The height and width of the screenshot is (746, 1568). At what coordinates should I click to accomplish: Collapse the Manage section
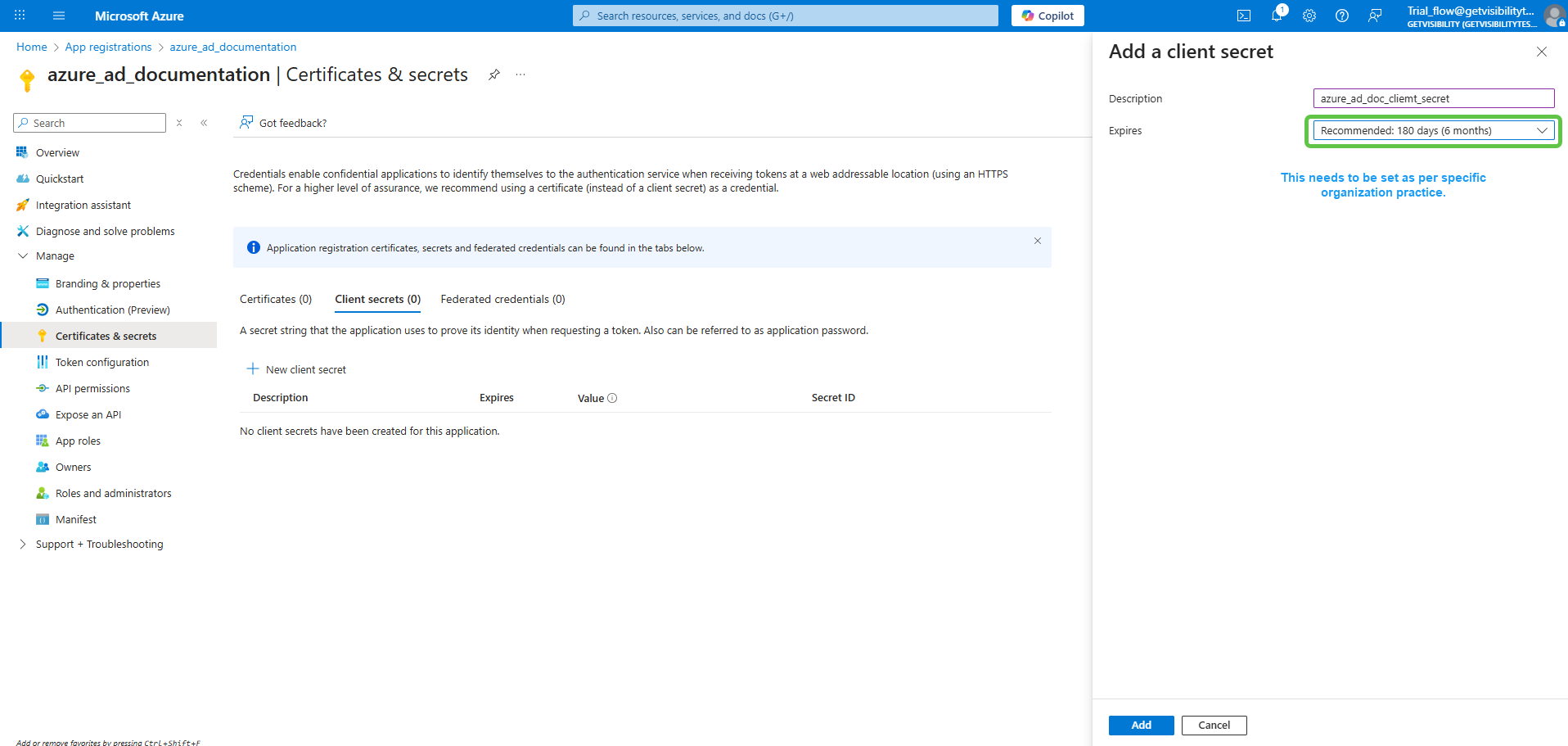[x=23, y=256]
